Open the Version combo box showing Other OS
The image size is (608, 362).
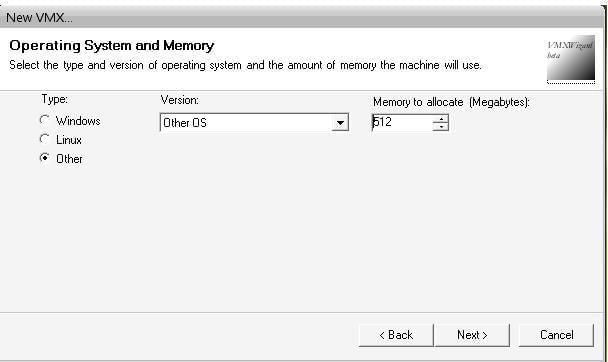[254, 122]
